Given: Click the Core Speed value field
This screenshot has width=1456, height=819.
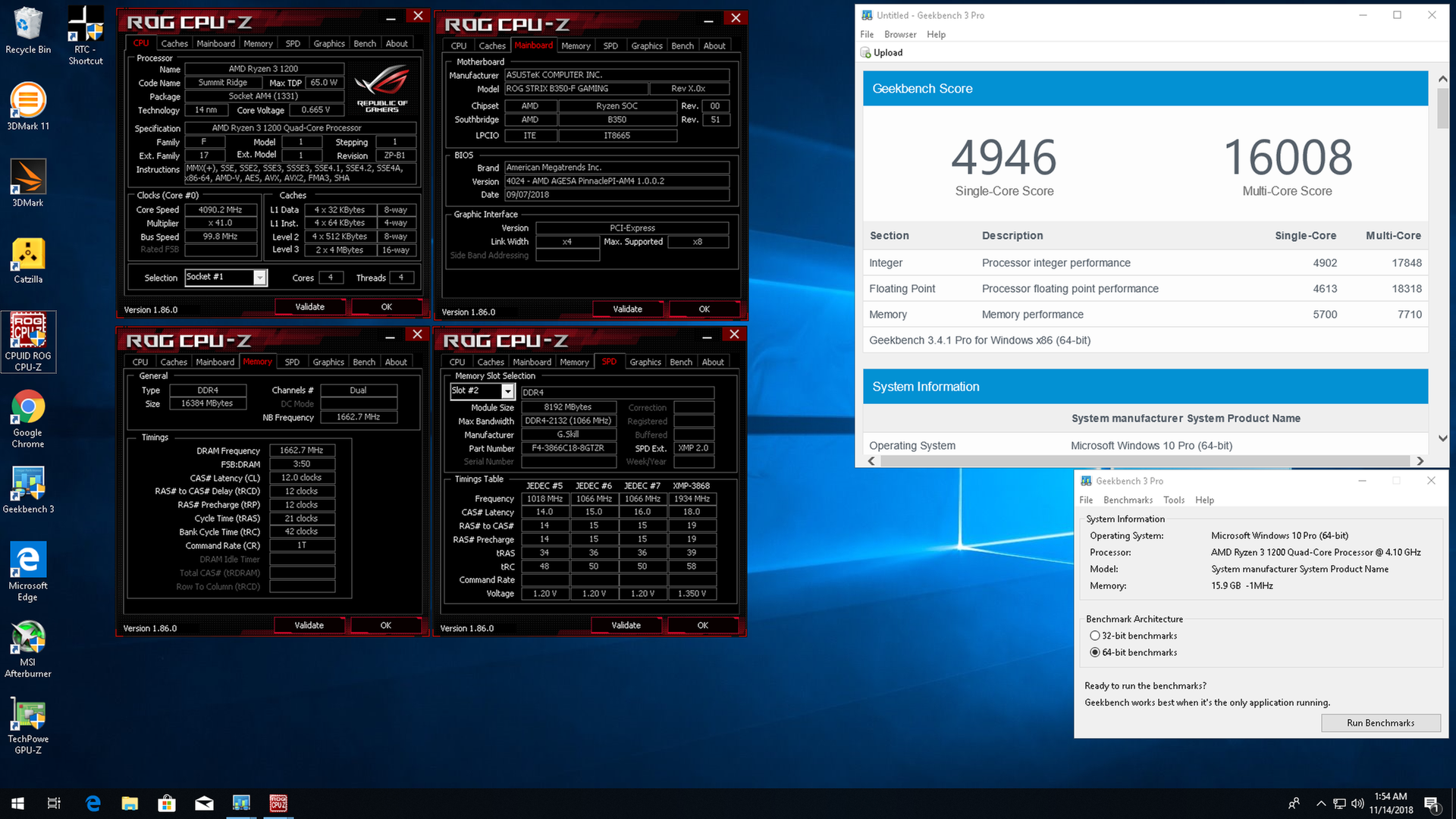Looking at the screenshot, I should 220,210.
